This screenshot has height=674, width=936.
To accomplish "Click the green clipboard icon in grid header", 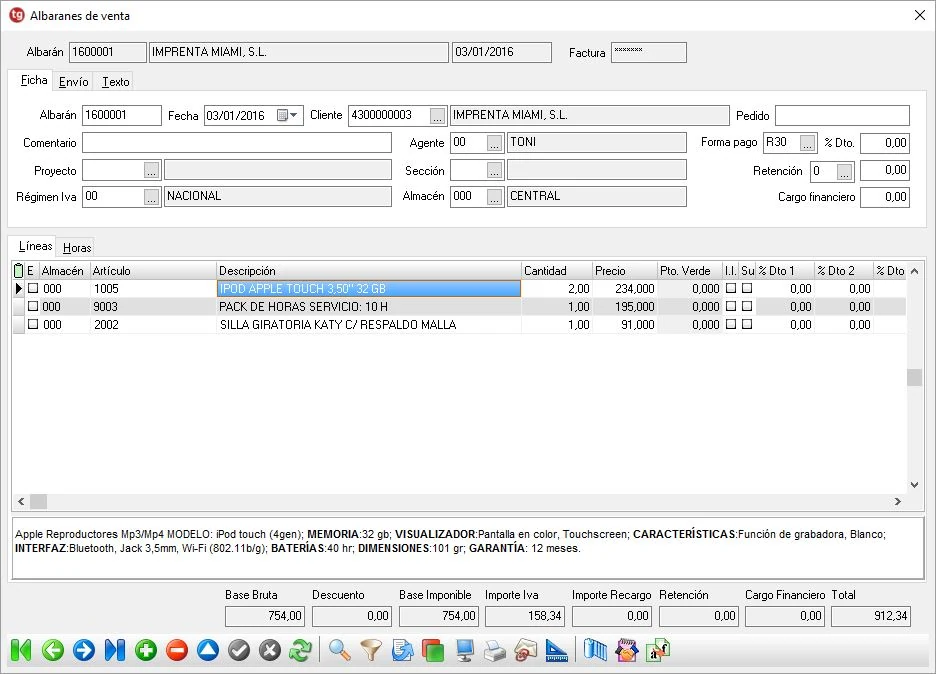I will [x=19, y=270].
